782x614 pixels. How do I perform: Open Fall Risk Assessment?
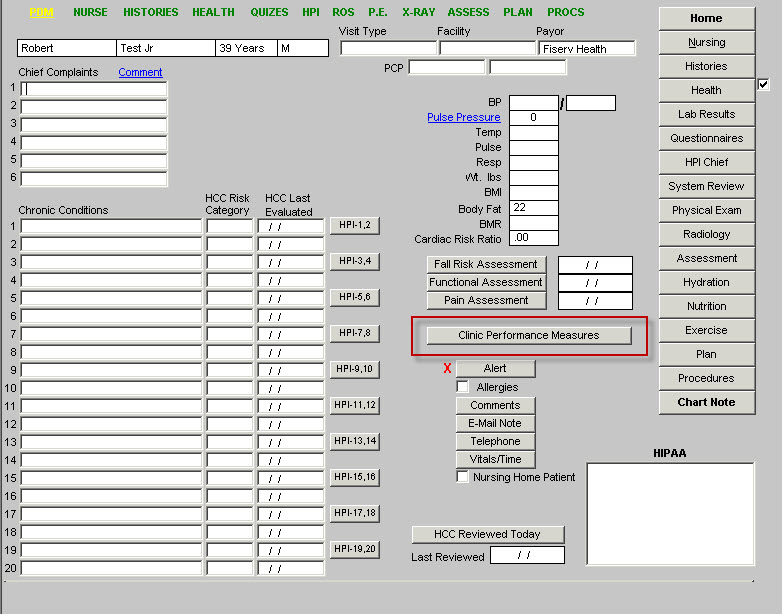(486, 264)
